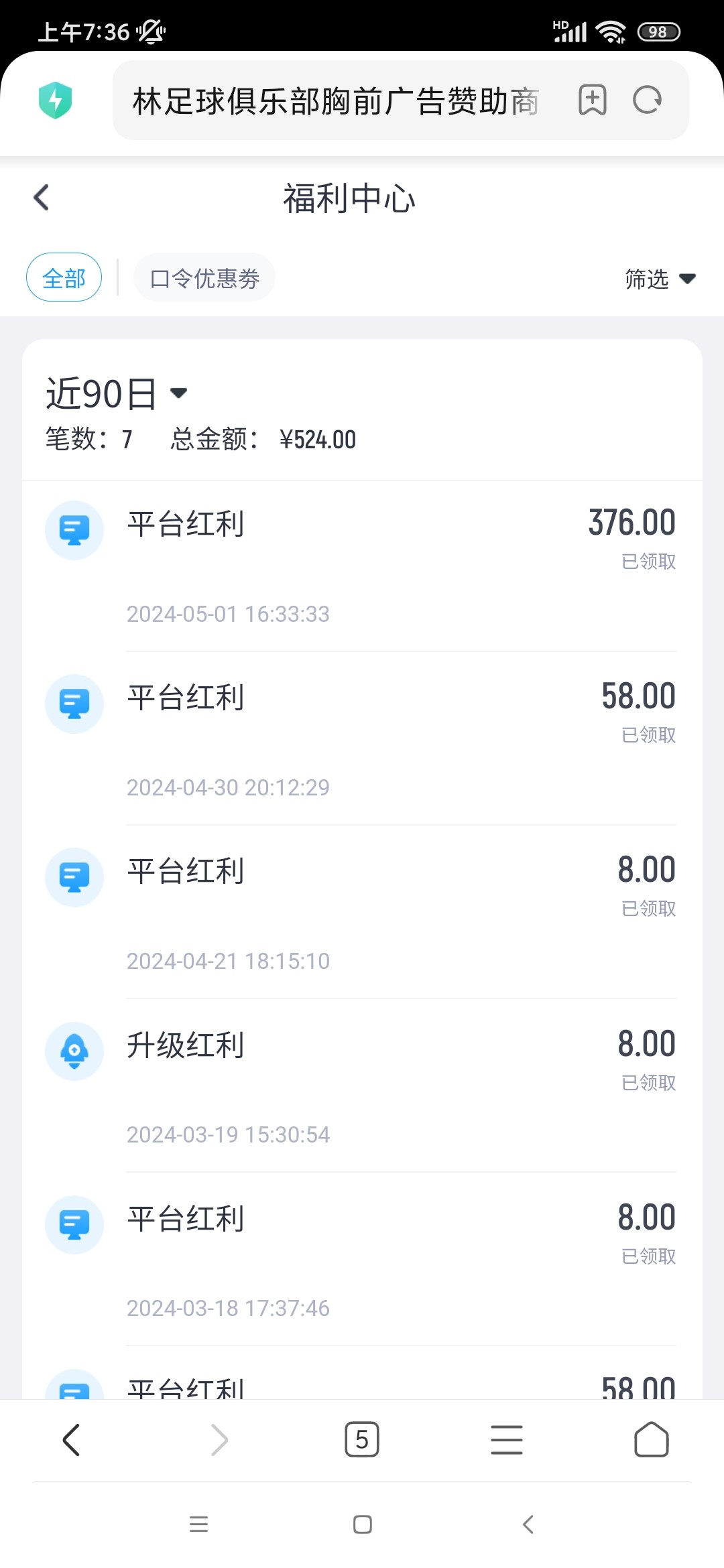Reload the page using the refresh icon
The width and height of the screenshot is (724, 1568).
coord(647,101)
